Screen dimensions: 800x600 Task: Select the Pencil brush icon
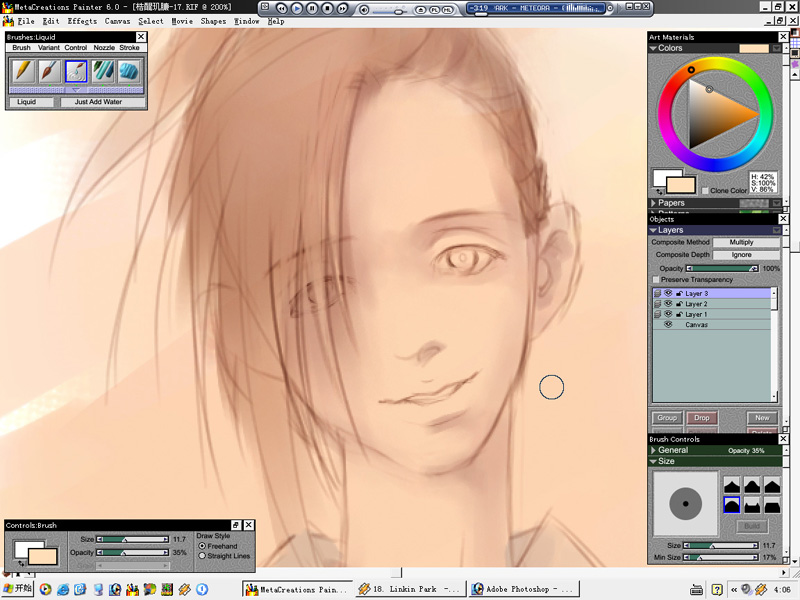pyautogui.click(x=22, y=71)
